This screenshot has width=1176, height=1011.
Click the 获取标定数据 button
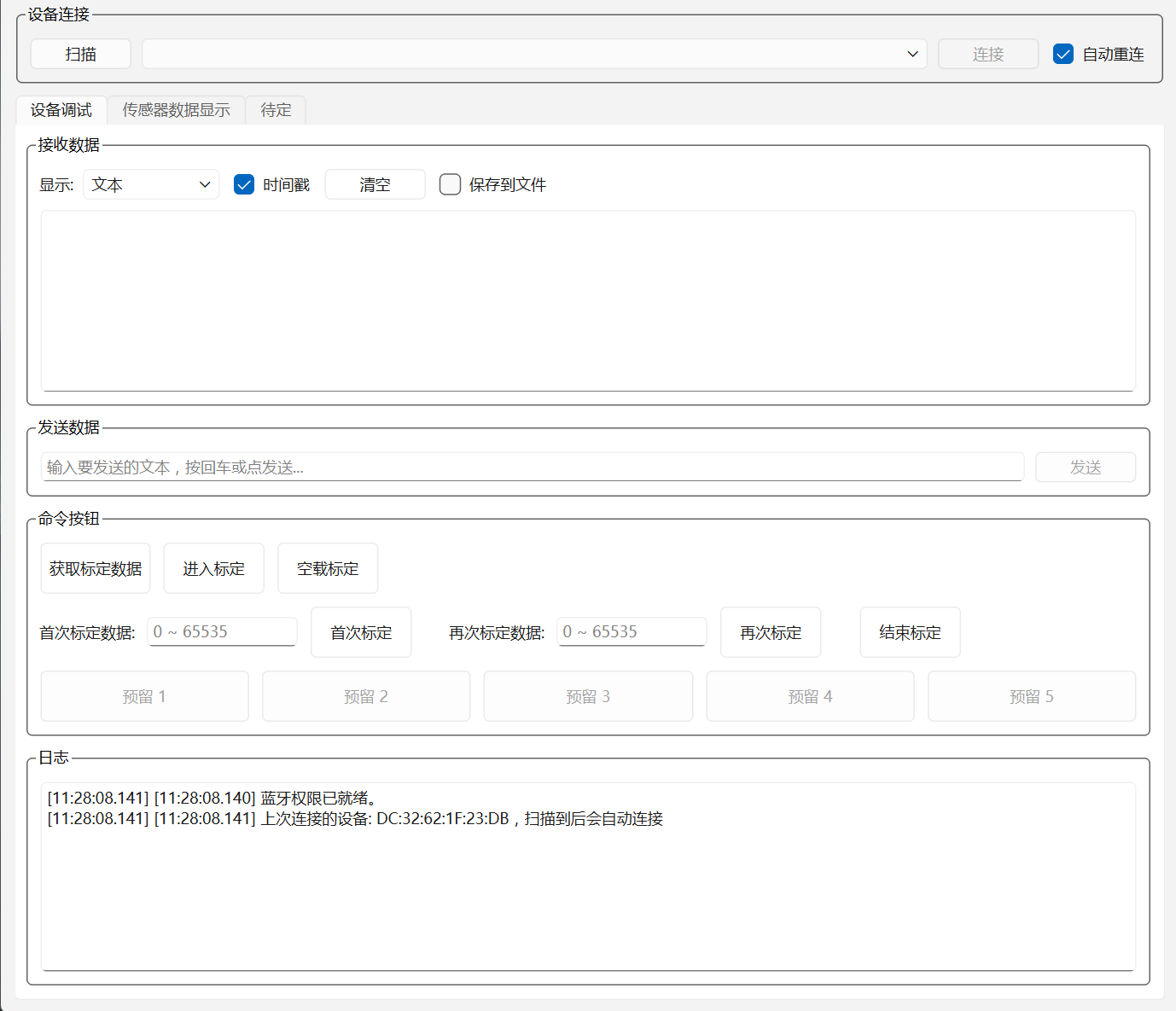click(x=96, y=568)
